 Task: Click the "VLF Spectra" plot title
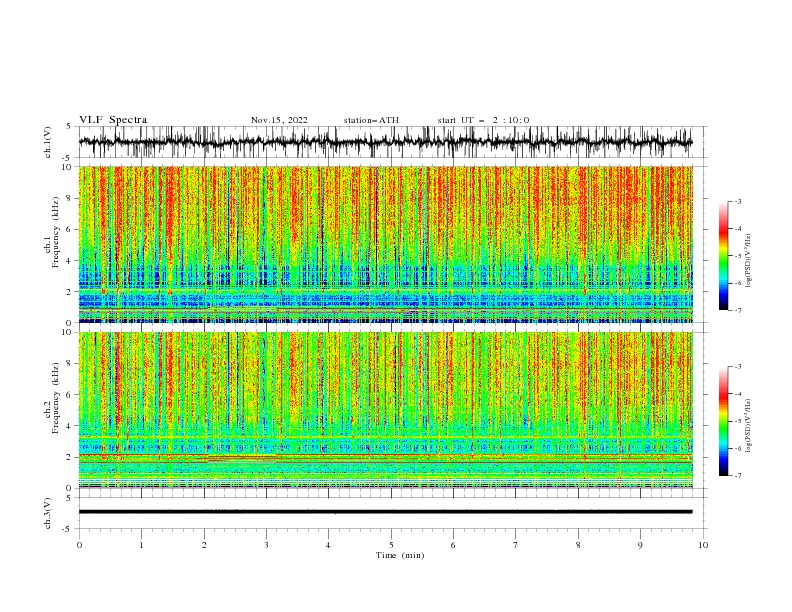tap(113, 120)
